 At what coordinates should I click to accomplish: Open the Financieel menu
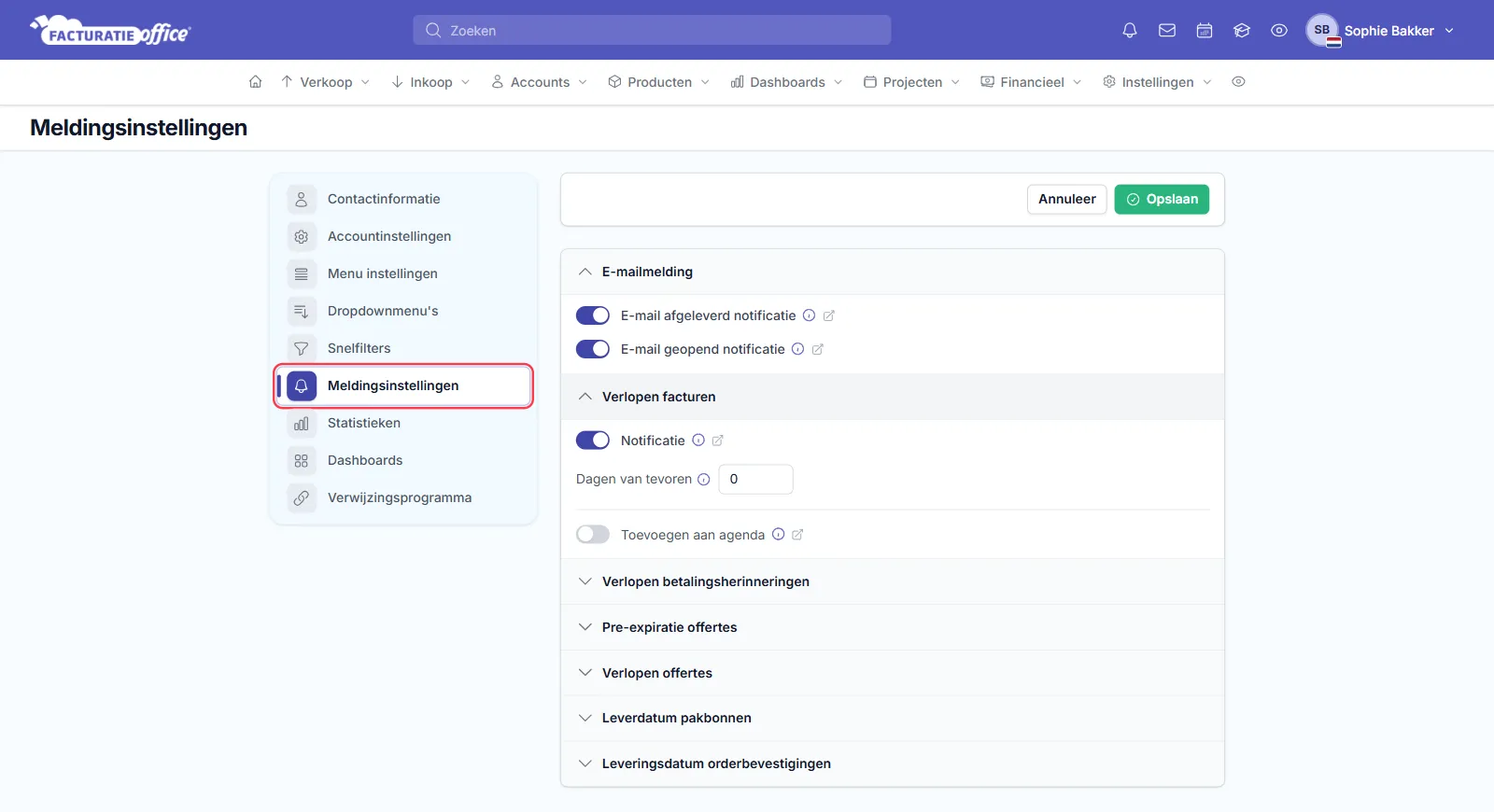click(1031, 82)
